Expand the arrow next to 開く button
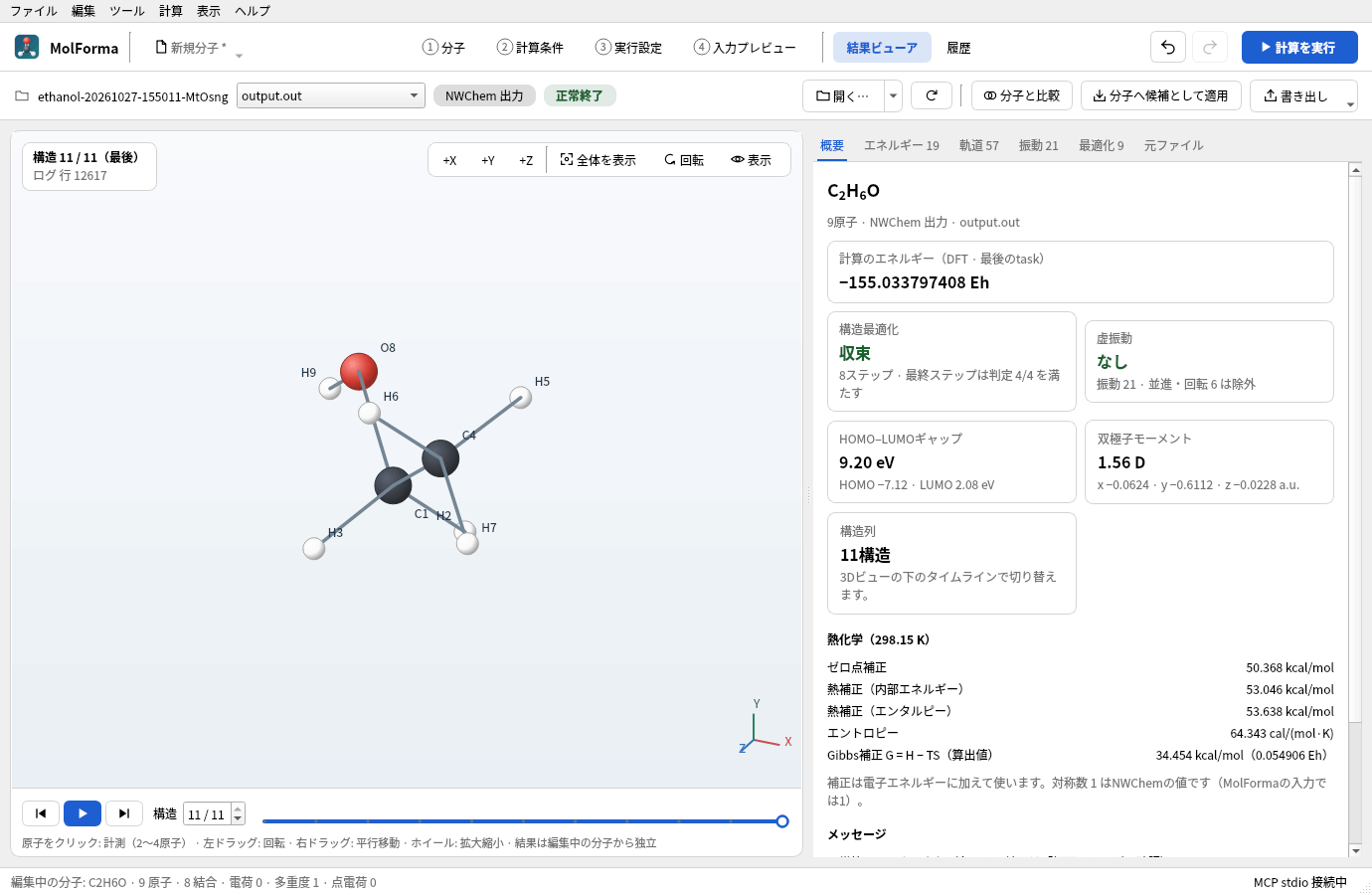The width and height of the screenshot is (1372, 895). click(x=894, y=95)
